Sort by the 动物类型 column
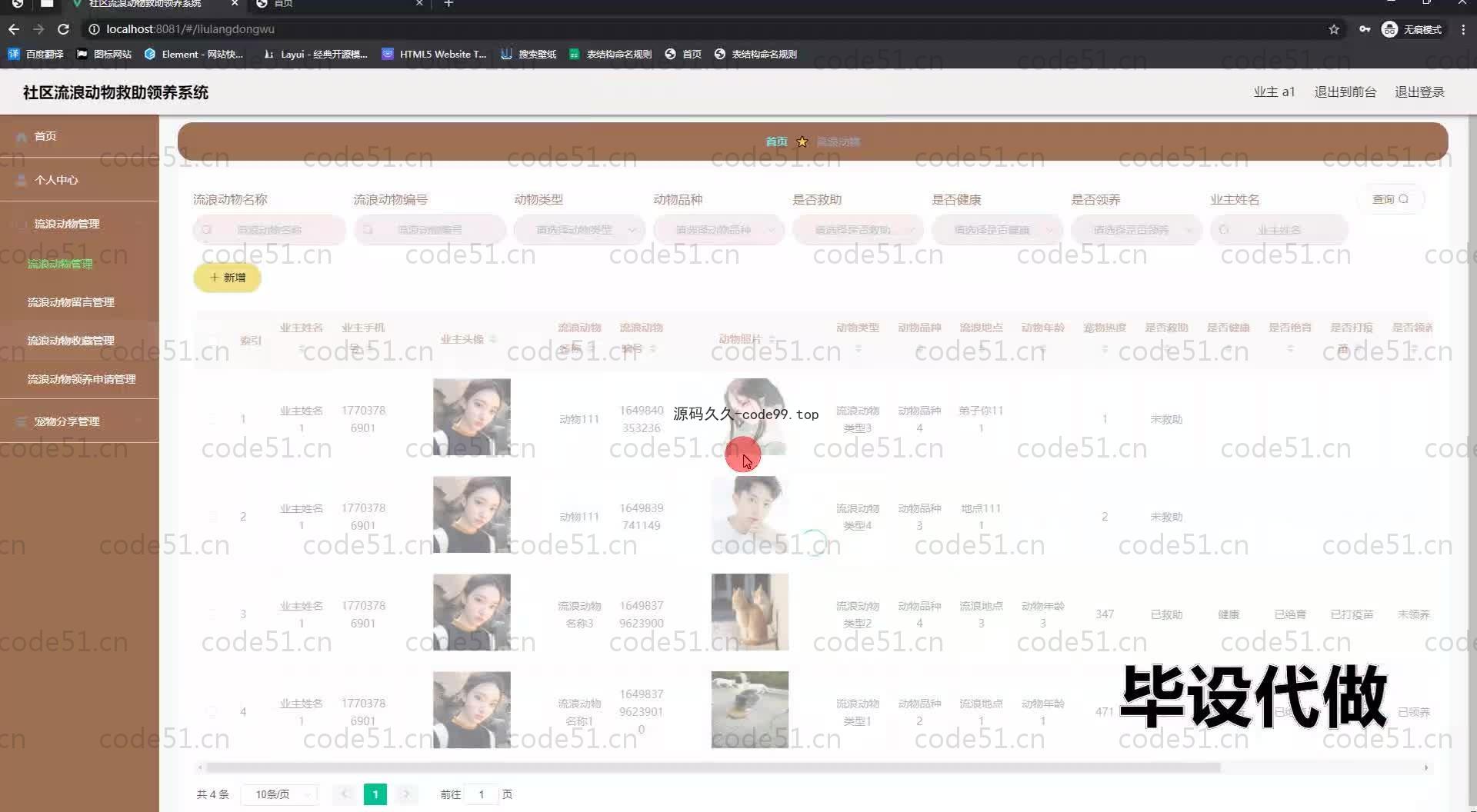 tap(858, 349)
